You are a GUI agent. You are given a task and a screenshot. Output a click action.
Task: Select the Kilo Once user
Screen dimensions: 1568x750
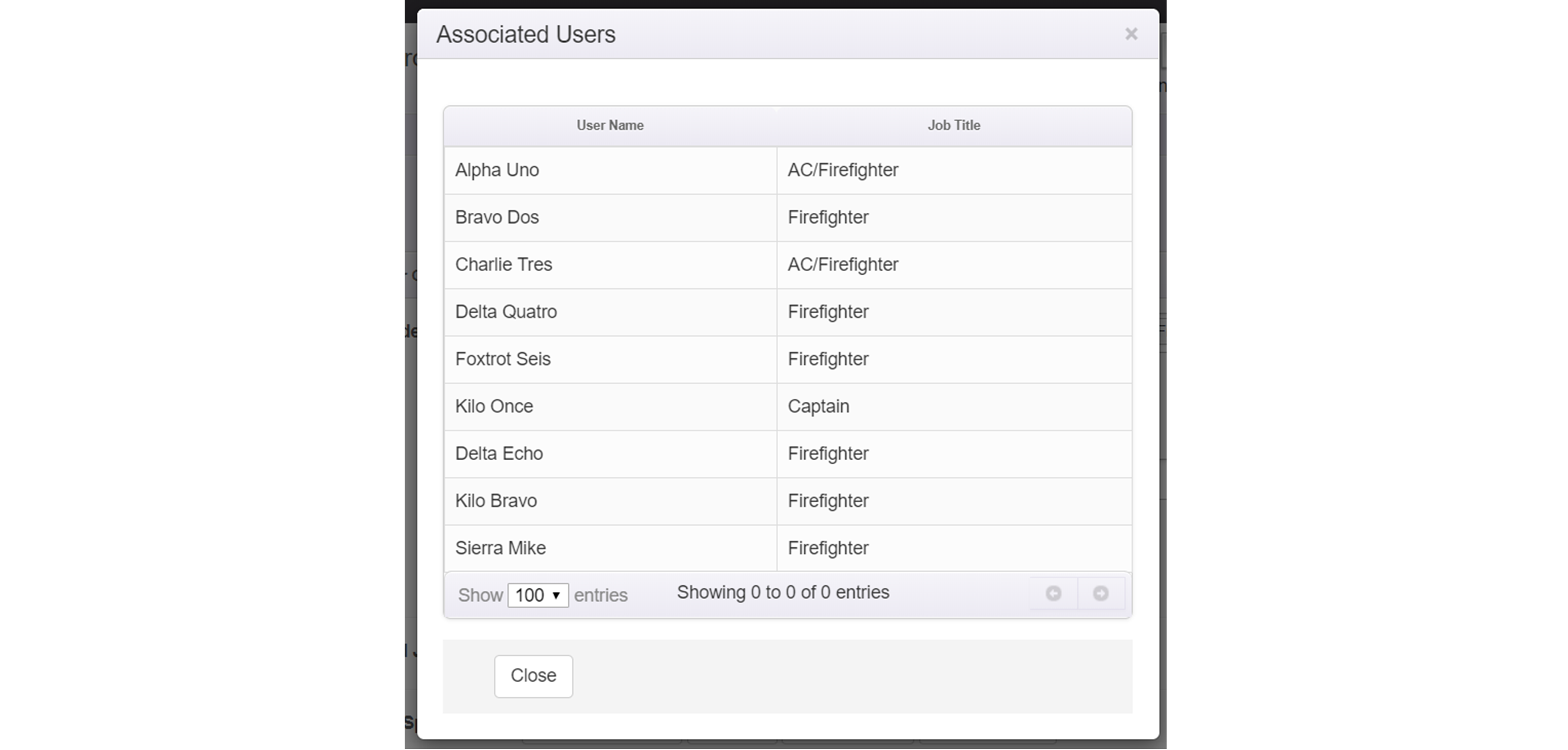494,407
